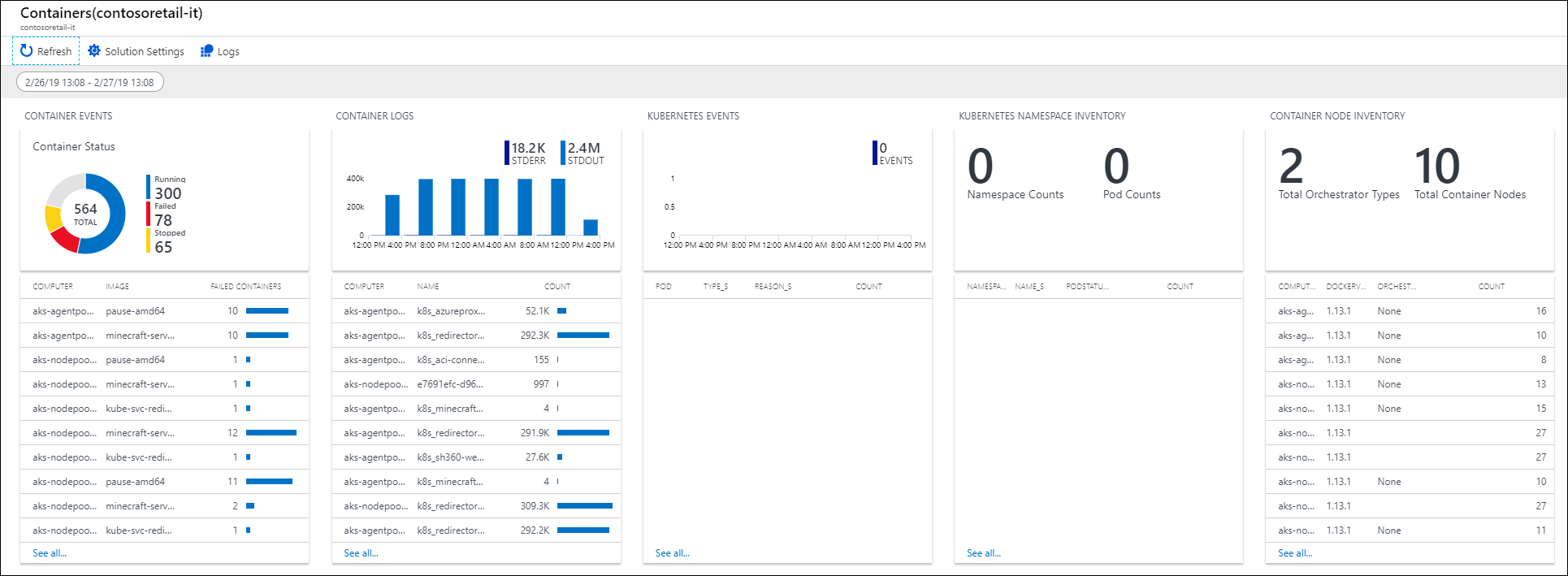This screenshot has width=1568, height=576.
Task: Select k8s_redirector row with 292.2K count
Action: pos(476,531)
